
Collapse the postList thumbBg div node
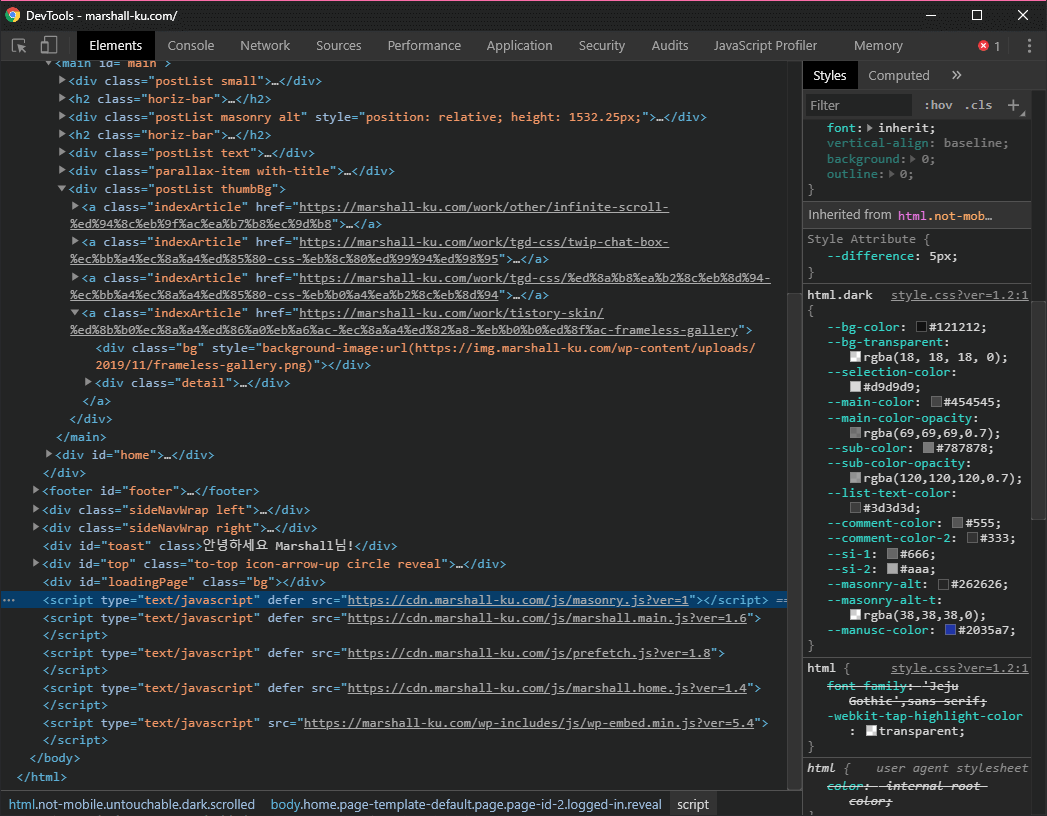62,189
